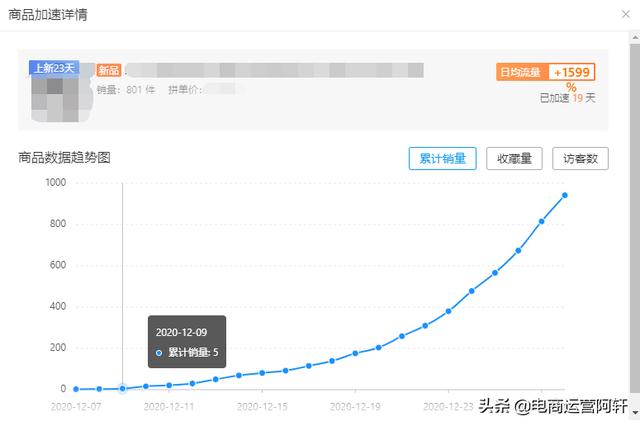Click the orange 新品 tag
640x426 pixels.
[109, 71]
